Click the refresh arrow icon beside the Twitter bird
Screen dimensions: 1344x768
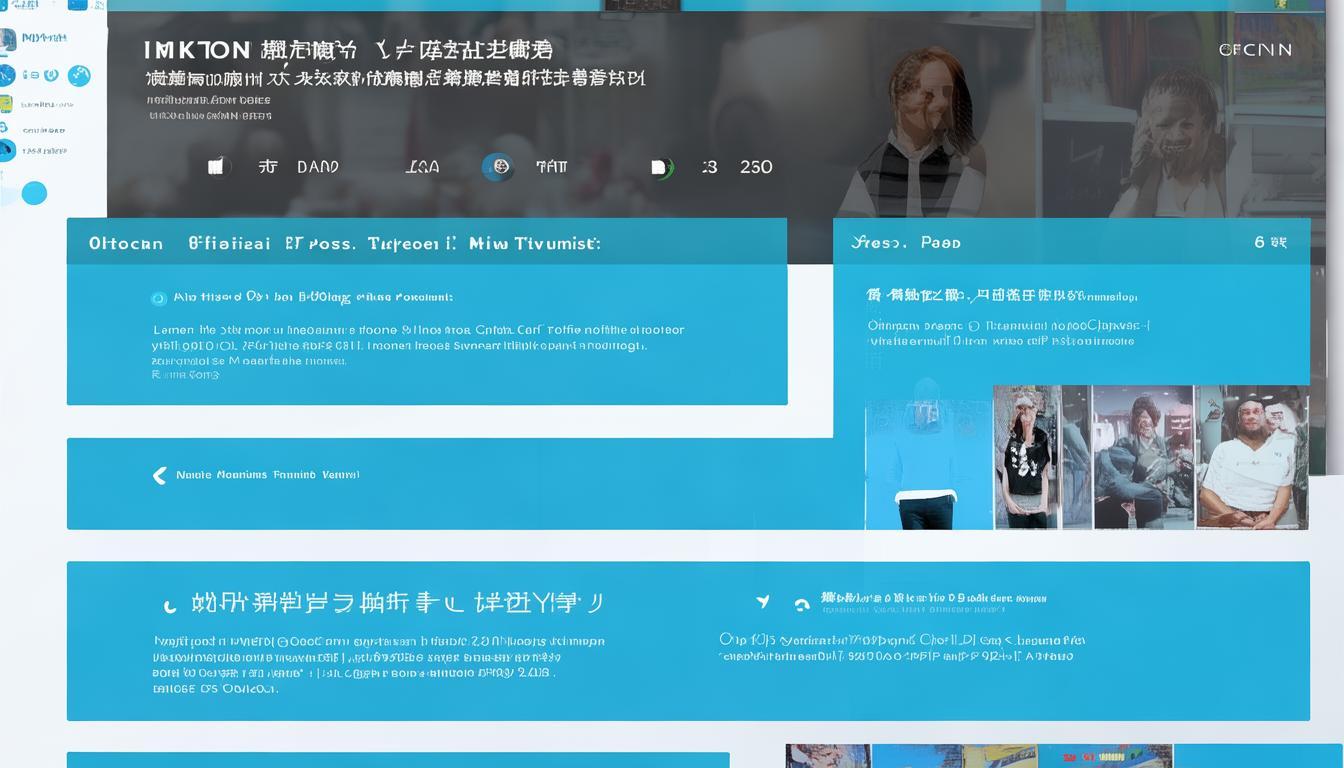coord(800,603)
